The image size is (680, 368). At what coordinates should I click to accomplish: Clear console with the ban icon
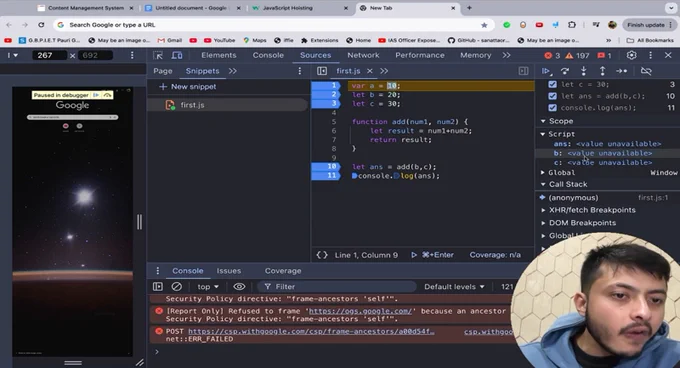[177, 287]
